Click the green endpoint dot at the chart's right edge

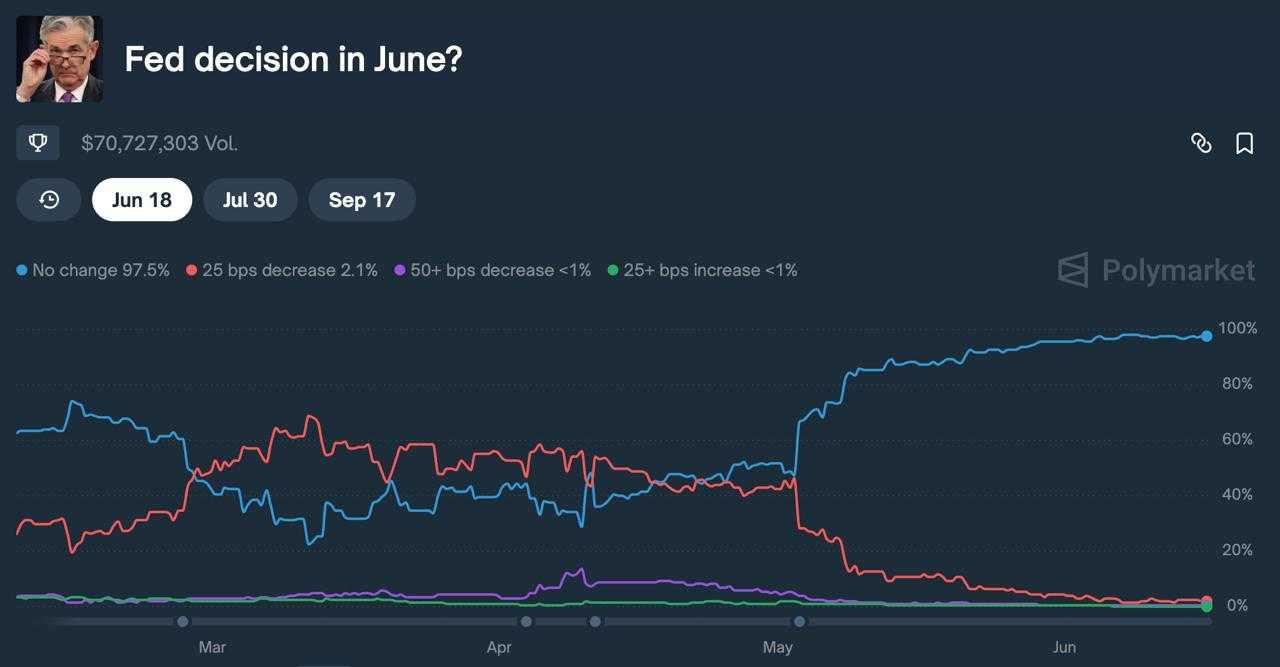(1207, 607)
